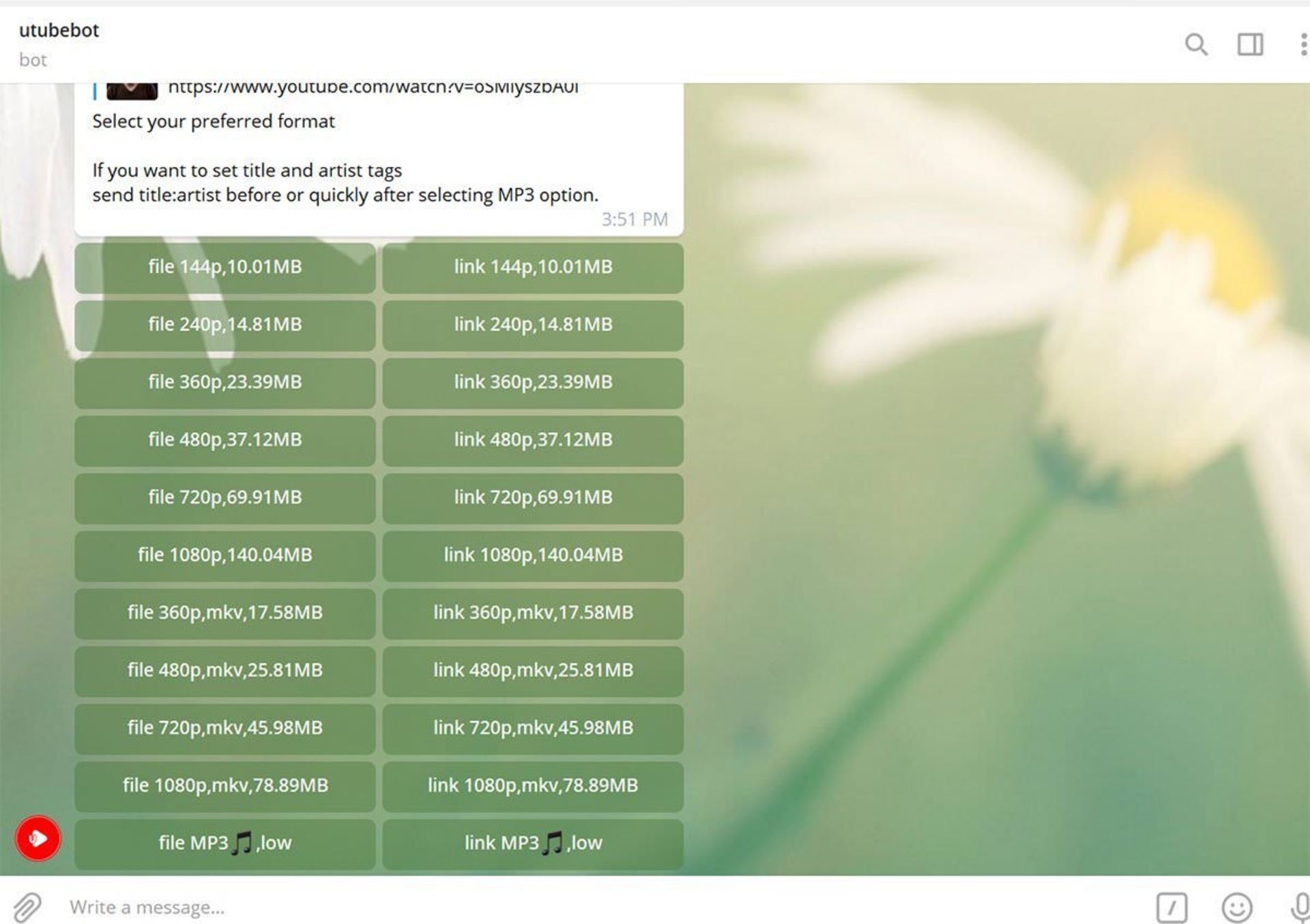The height and width of the screenshot is (924, 1310).
Task: Open the emoji picker smiley icon
Action: pos(1236,908)
